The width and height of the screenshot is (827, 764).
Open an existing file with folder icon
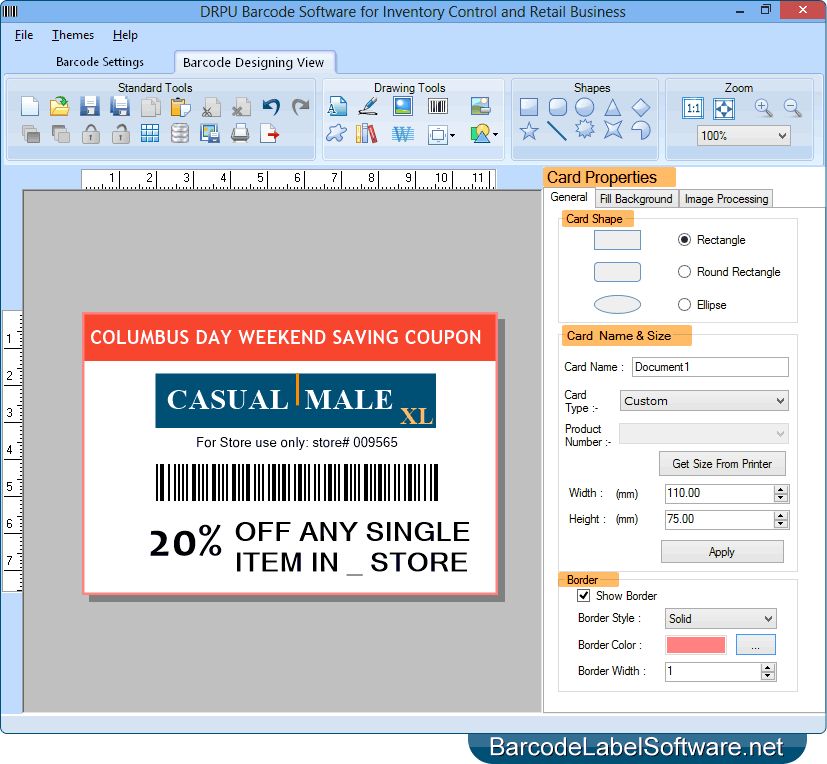click(60, 107)
